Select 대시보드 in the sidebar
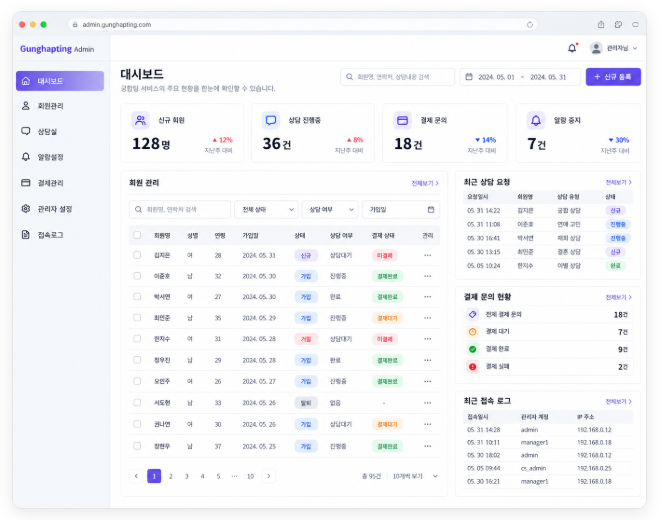664x520 pixels. click(x=60, y=81)
